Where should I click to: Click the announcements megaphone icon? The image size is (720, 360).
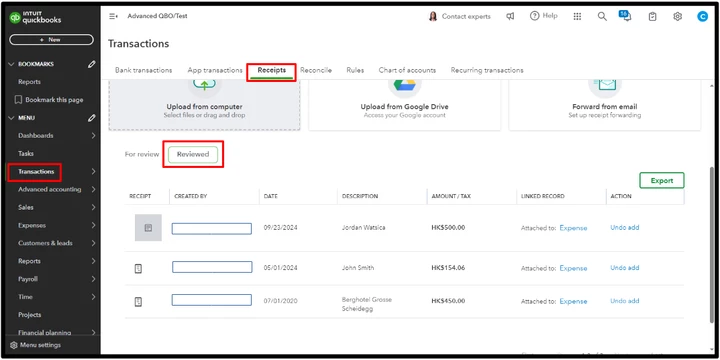tap(510, 17)
